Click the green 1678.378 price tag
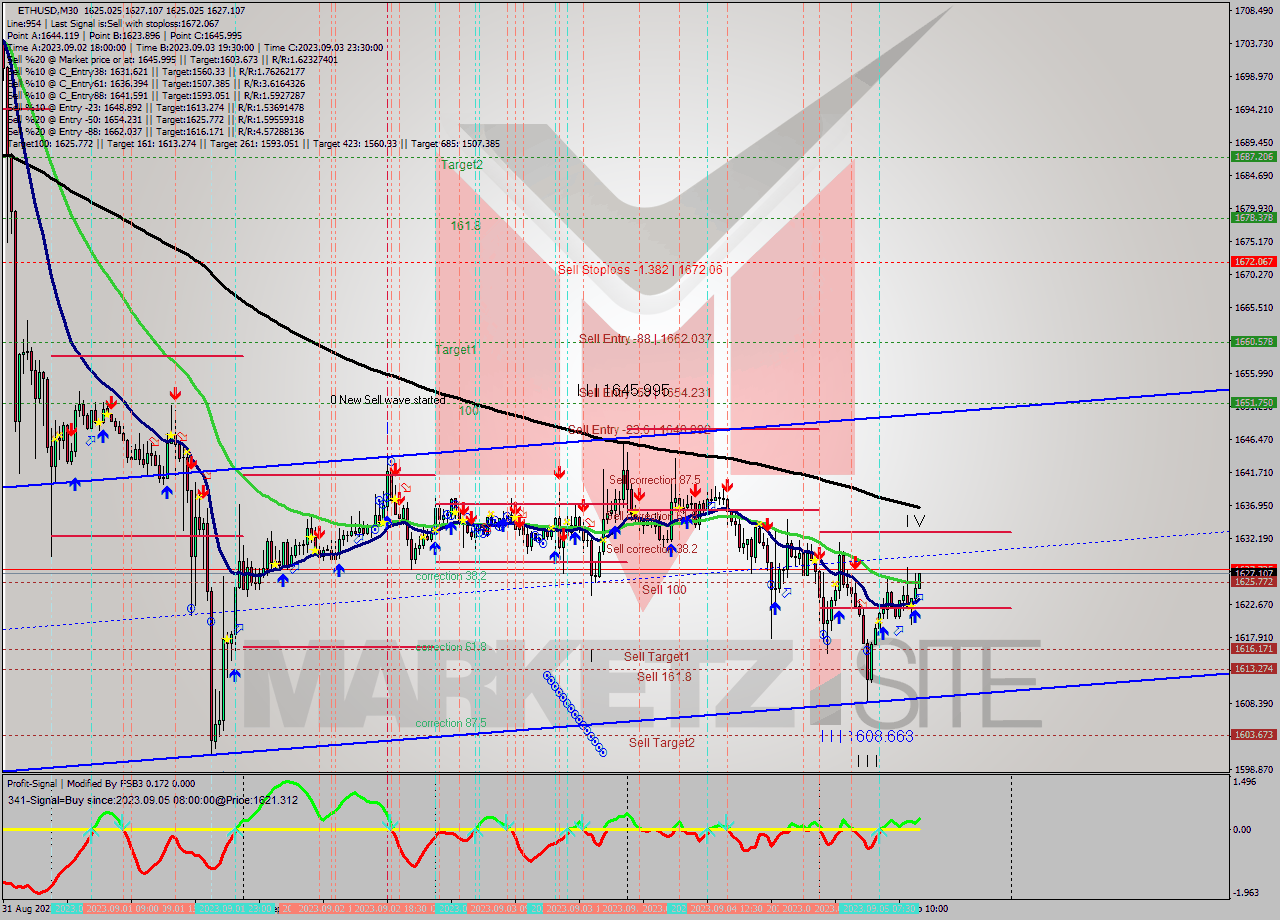Image resolution: width=1280 pixels, height=920 pixels. click(1253, 217)
